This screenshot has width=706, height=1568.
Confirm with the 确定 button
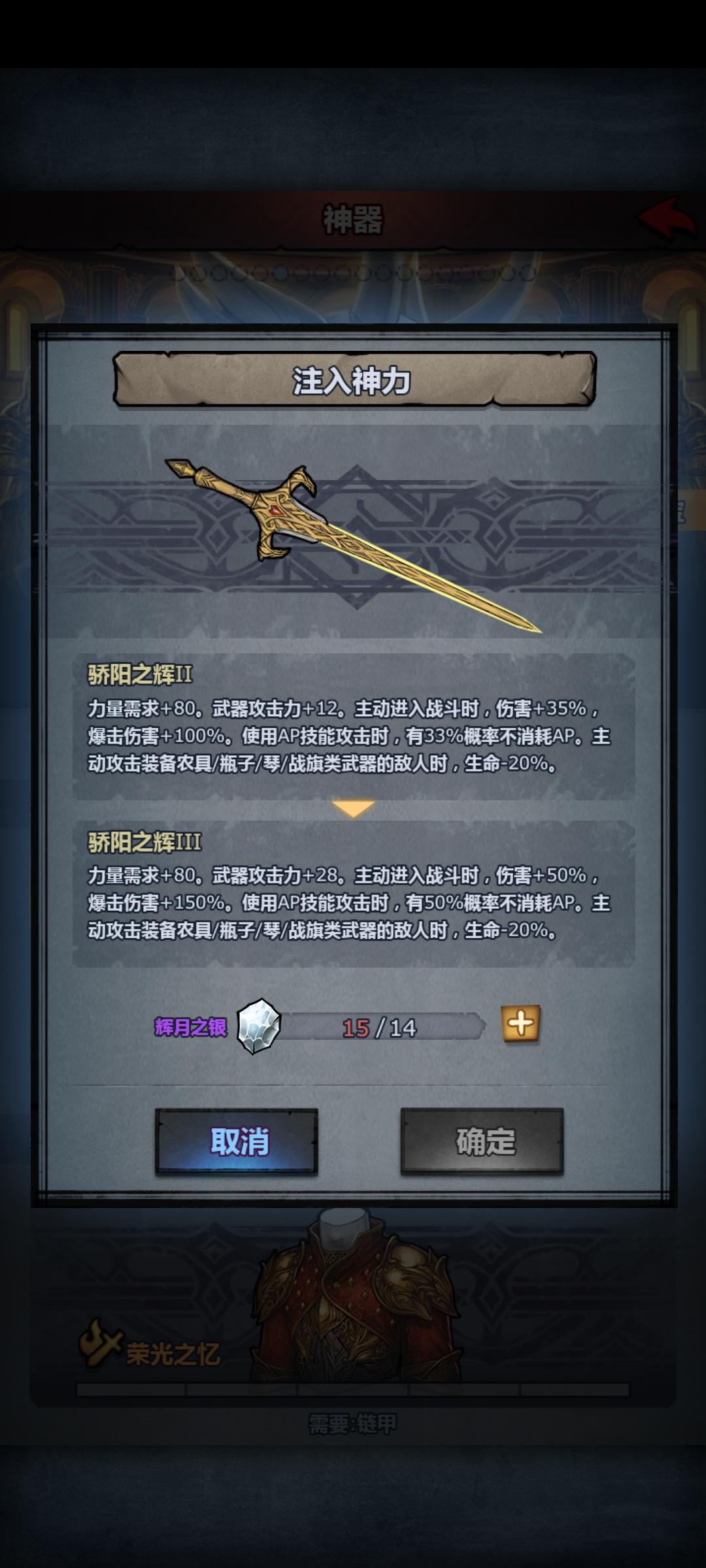pyautogui.click(x=482, y=1141)
